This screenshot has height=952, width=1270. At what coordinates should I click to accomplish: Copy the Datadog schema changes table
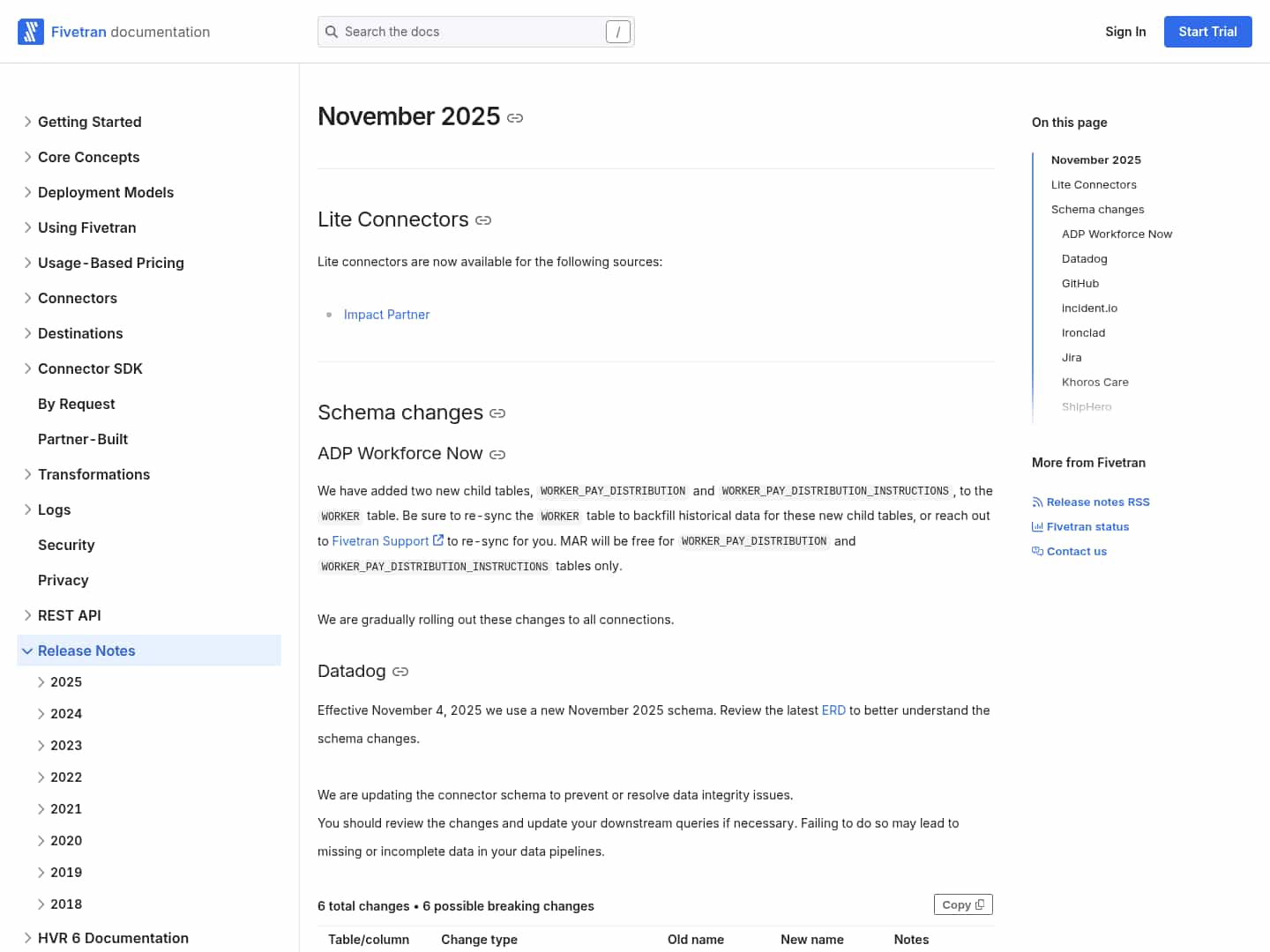tap(963, 904)
